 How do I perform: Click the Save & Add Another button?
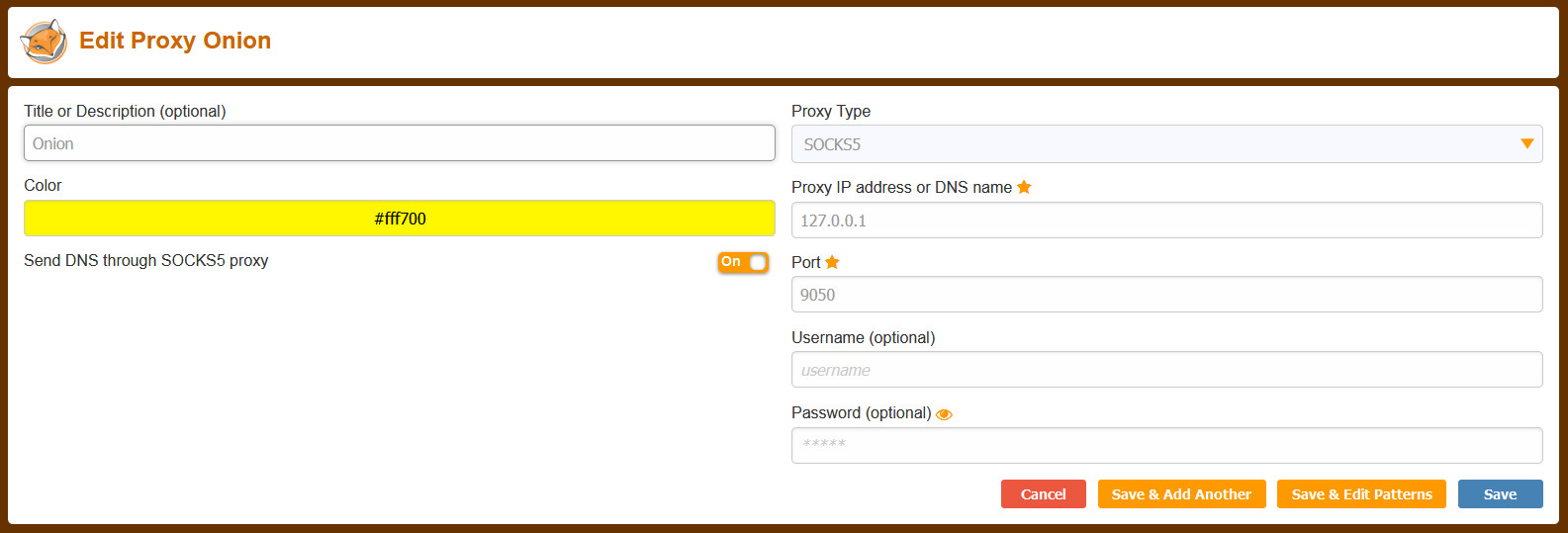pyautogui.click(x=1181, y=494)
